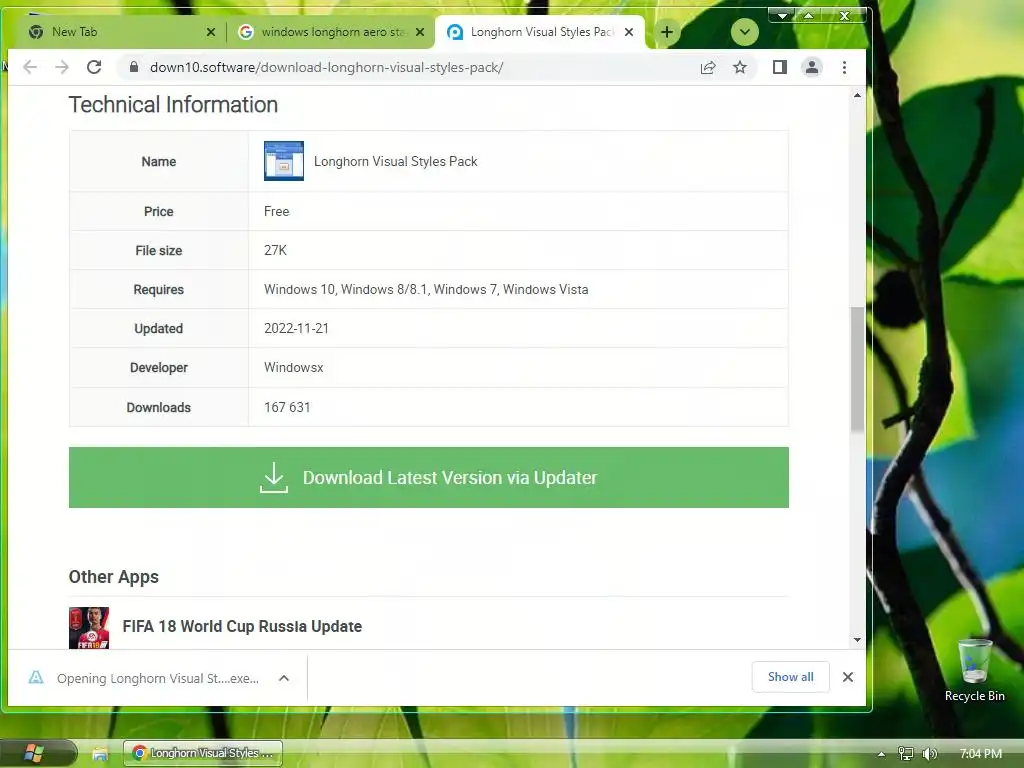Switch to the windows longhorn aero search tab
Image resolution: width=1024 pixels, height=768 pixels.
click(332, 32)
